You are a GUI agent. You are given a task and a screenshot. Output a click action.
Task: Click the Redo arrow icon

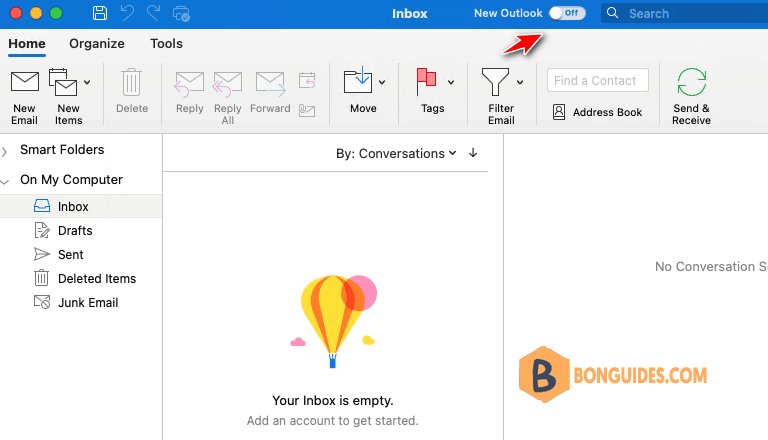coord(153,13)
